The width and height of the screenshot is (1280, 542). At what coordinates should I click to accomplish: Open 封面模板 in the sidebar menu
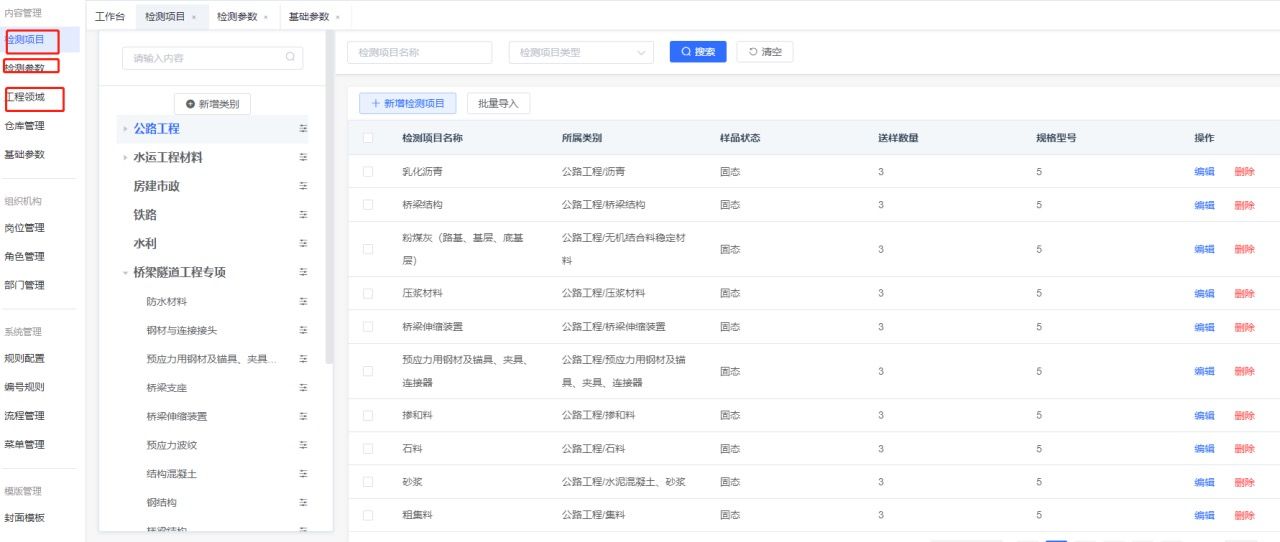click(24, 518)
